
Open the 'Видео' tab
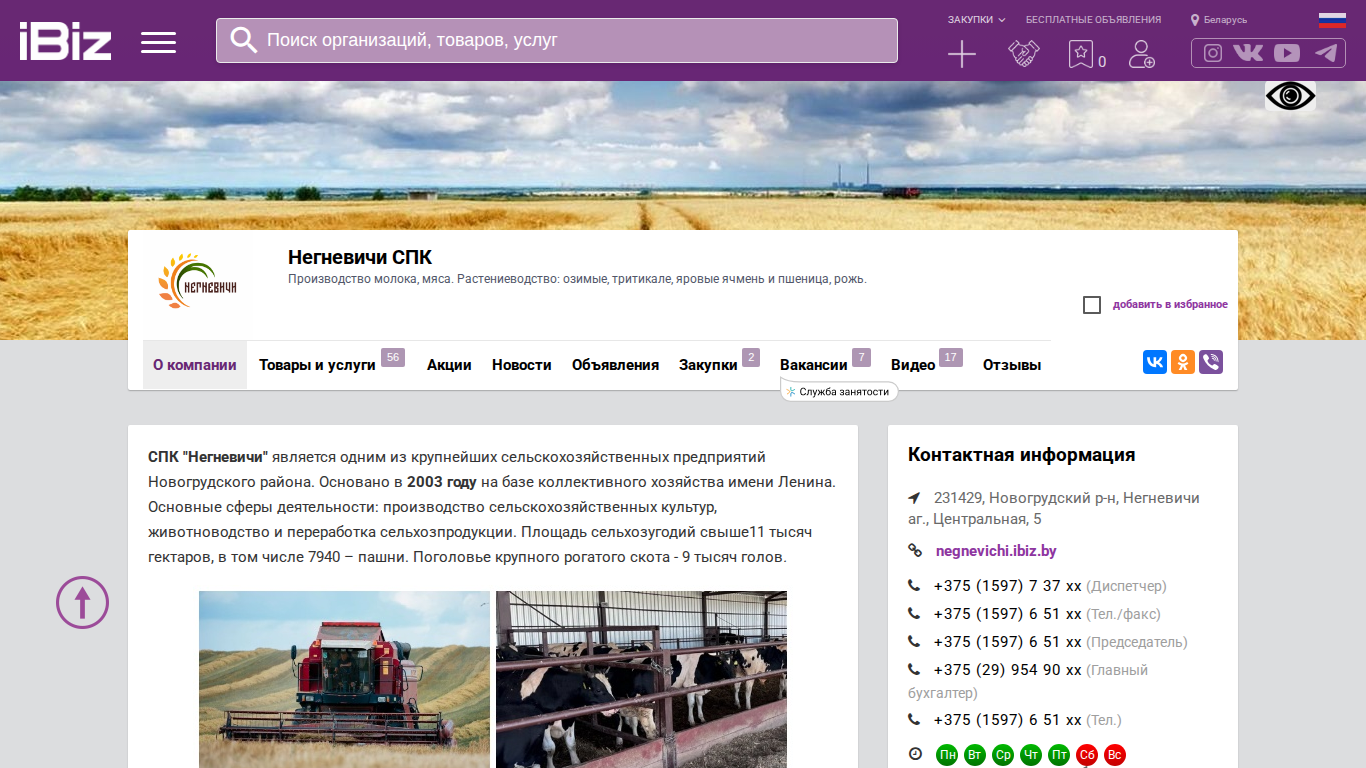pyautogui.click(x=913, y=365)
